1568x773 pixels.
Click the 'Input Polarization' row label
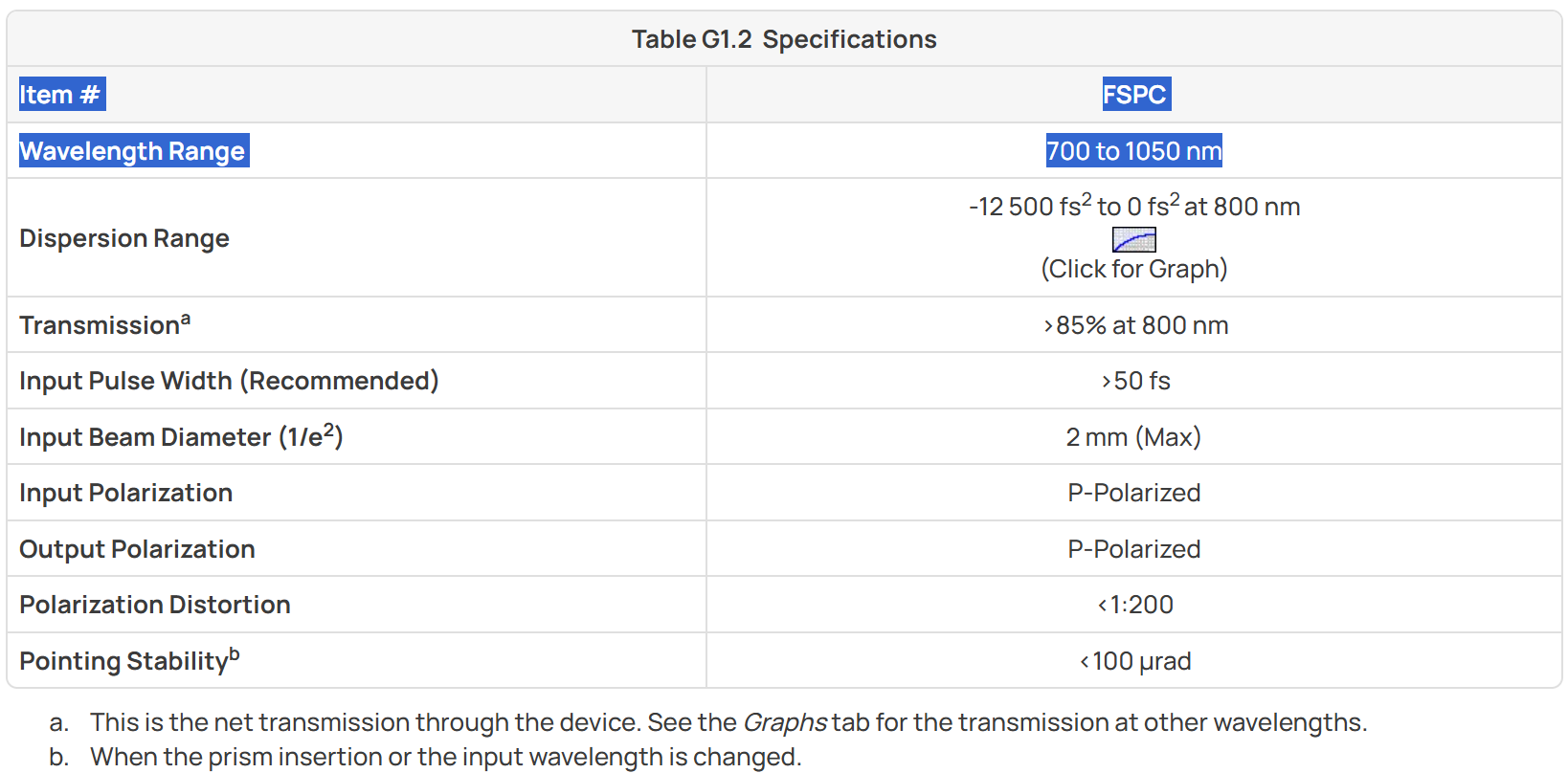(x=126, y=493)
